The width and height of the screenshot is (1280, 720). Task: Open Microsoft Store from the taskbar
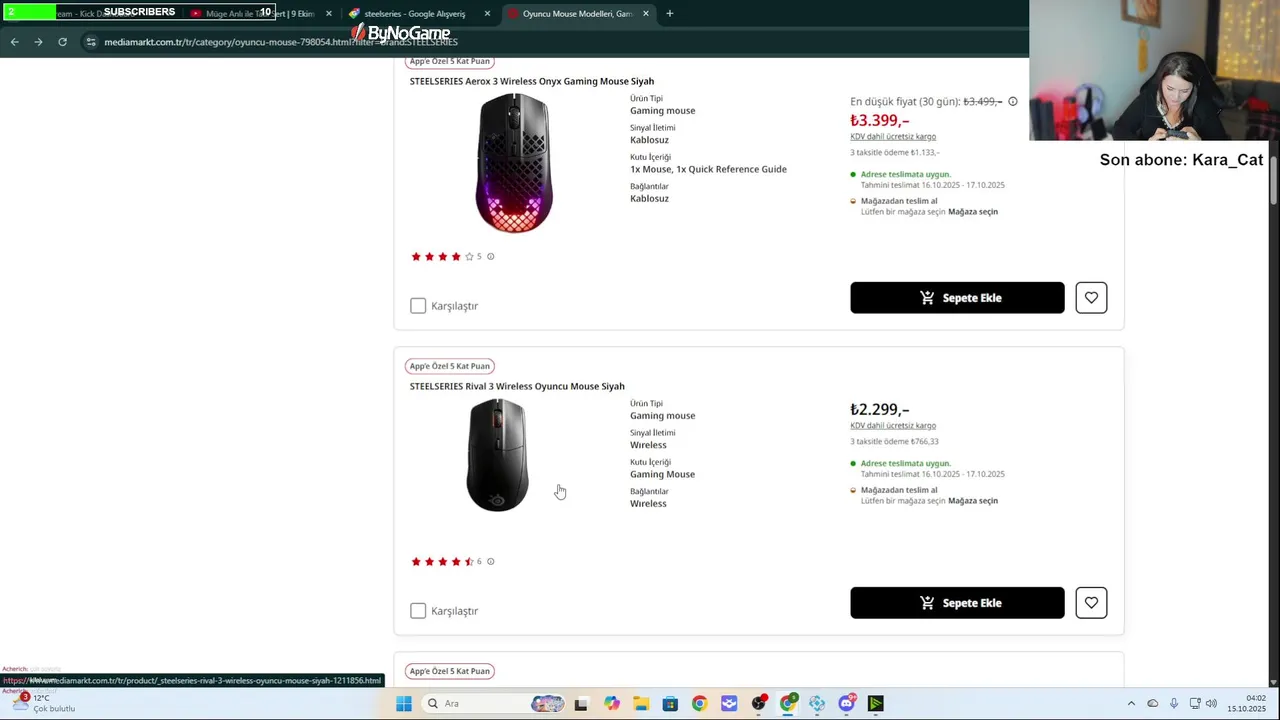[670, 704]
